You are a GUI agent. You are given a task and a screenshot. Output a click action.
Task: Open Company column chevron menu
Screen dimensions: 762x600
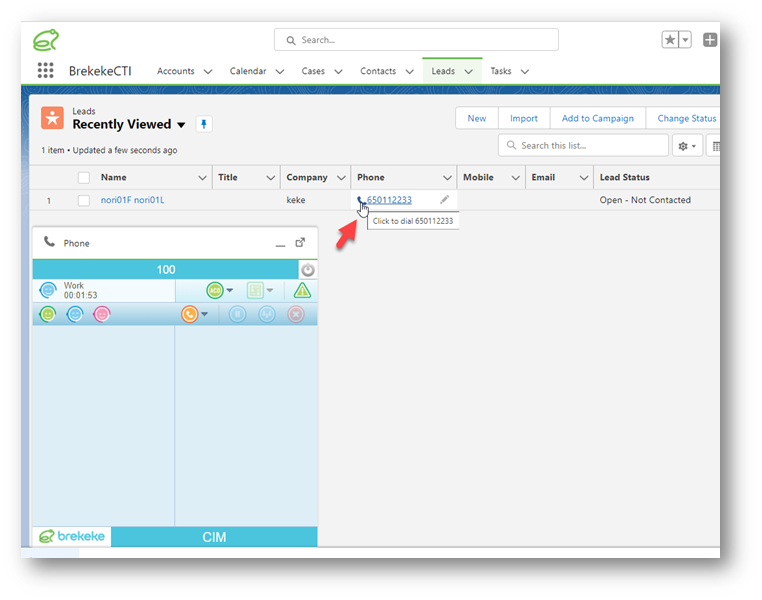(341, 178)
